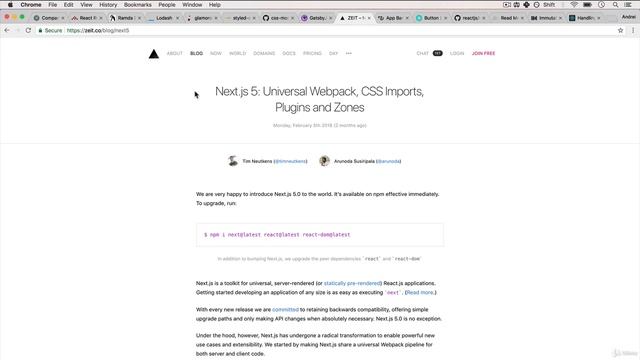Click Tim Neutkens' avatar
This screenshot has height=360, width=640.
233,161
